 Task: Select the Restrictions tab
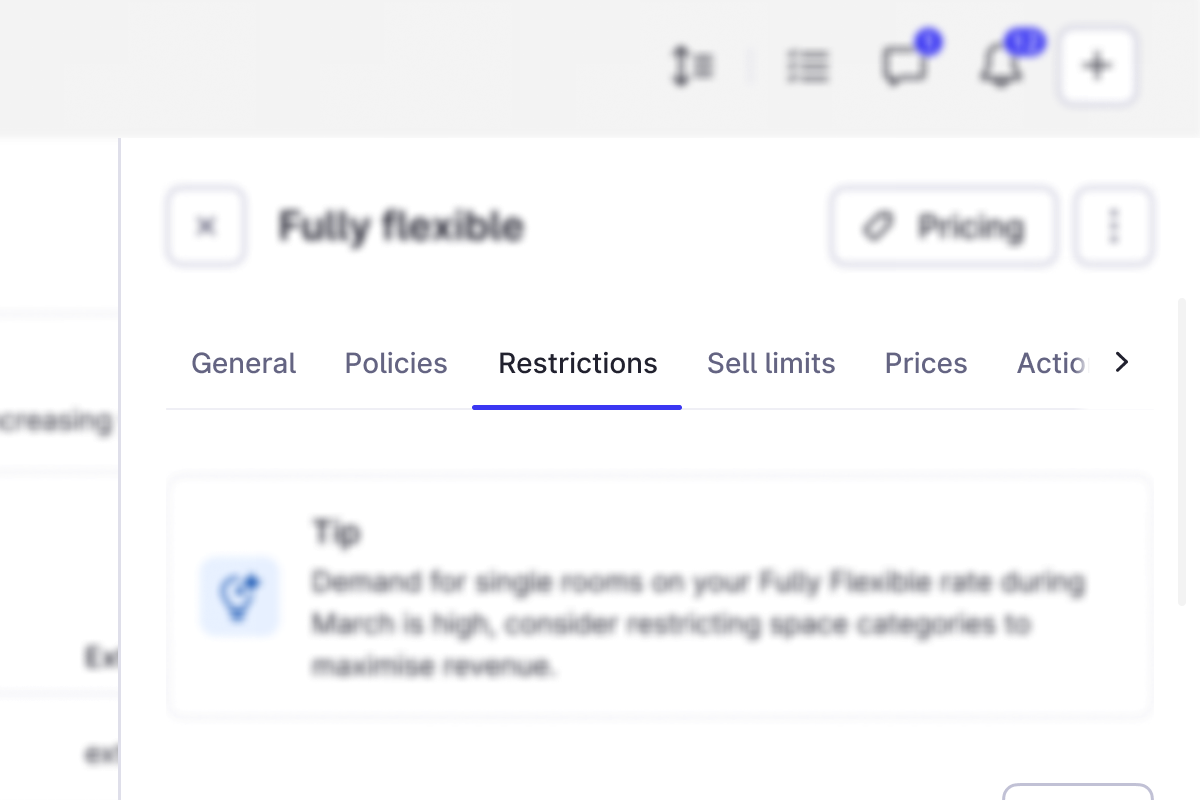tap(578, 363)
